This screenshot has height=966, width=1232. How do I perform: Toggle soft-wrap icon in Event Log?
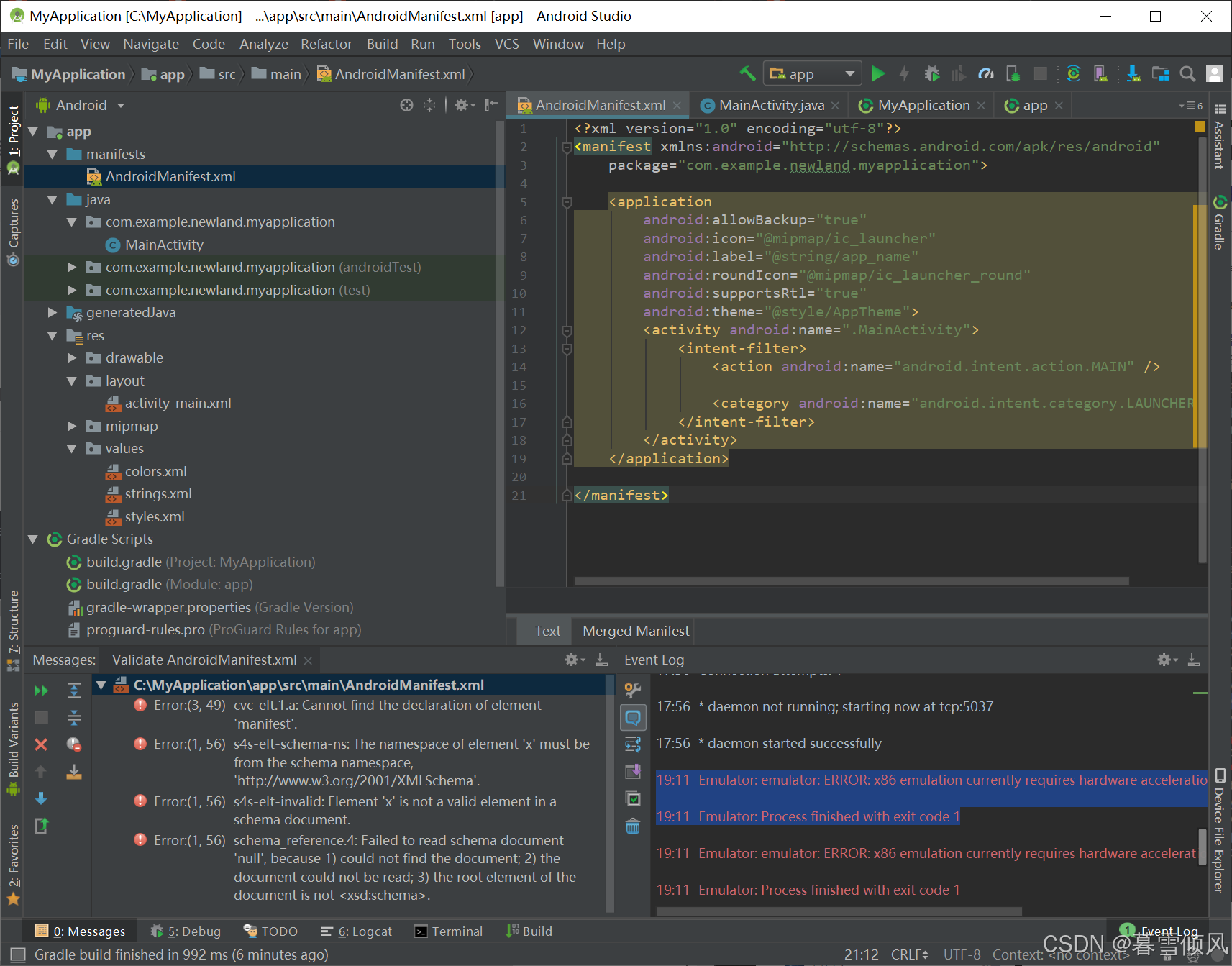(x=633, y=744)
